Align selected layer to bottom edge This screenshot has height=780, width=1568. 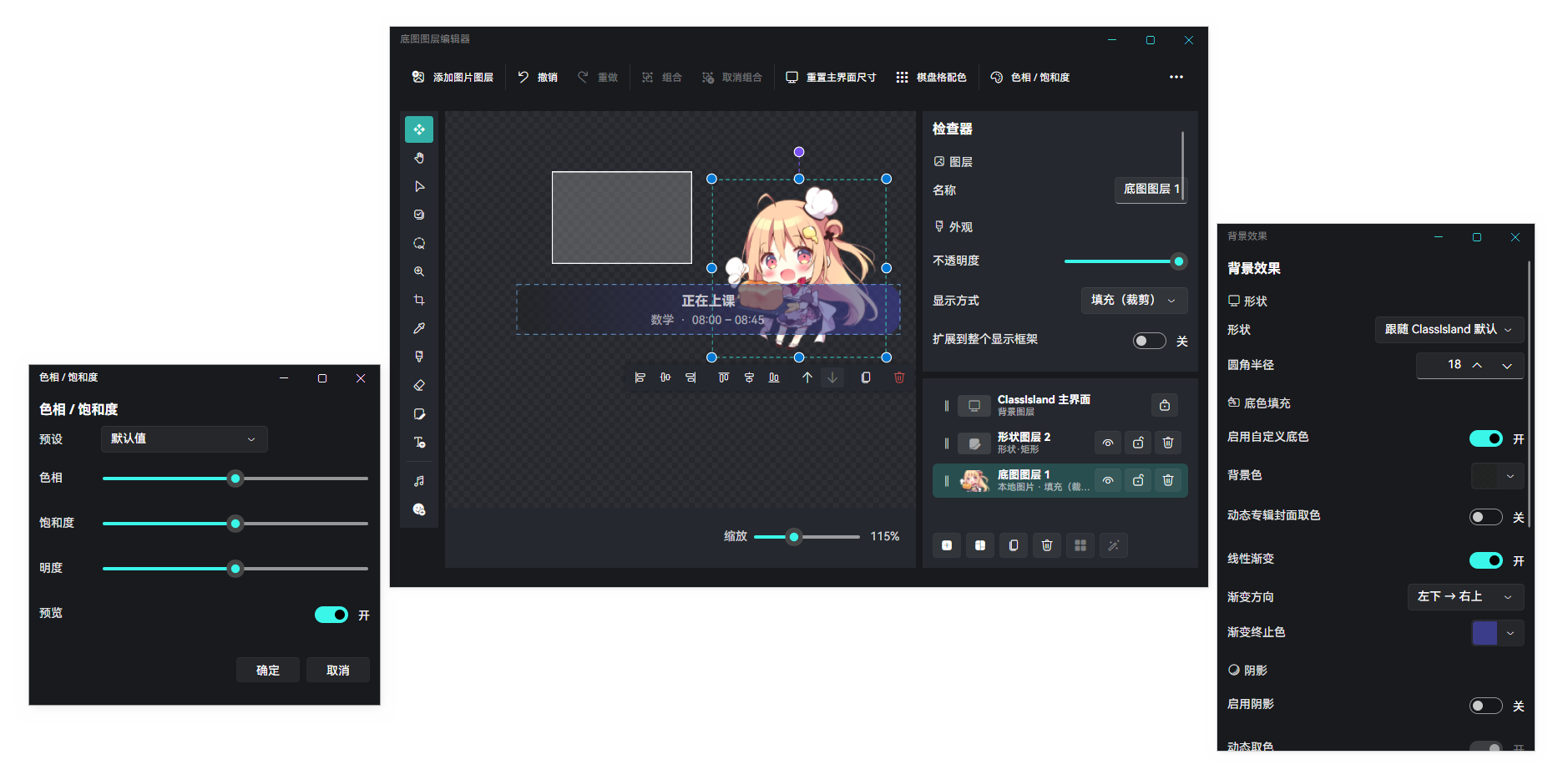[x=774, y=377]
